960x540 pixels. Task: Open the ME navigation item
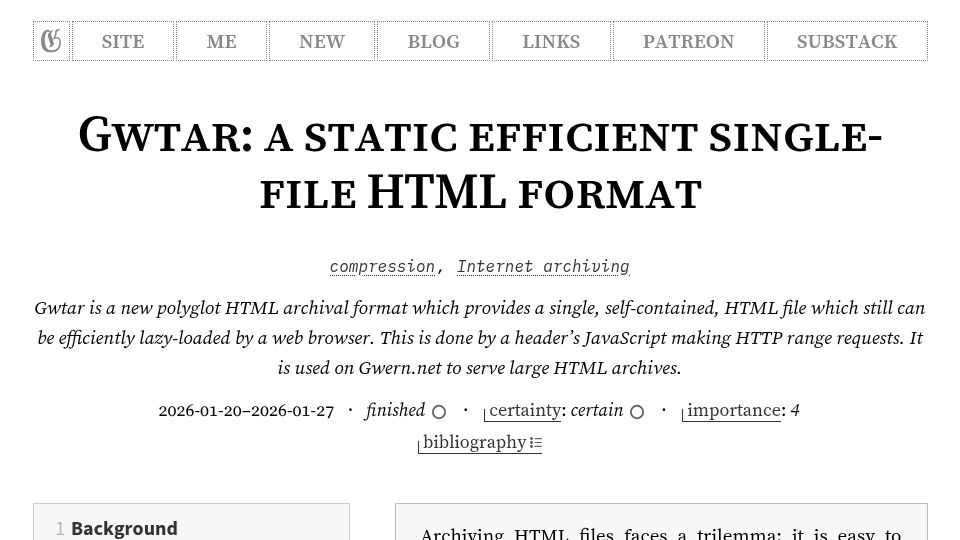(x=222, y=41)
